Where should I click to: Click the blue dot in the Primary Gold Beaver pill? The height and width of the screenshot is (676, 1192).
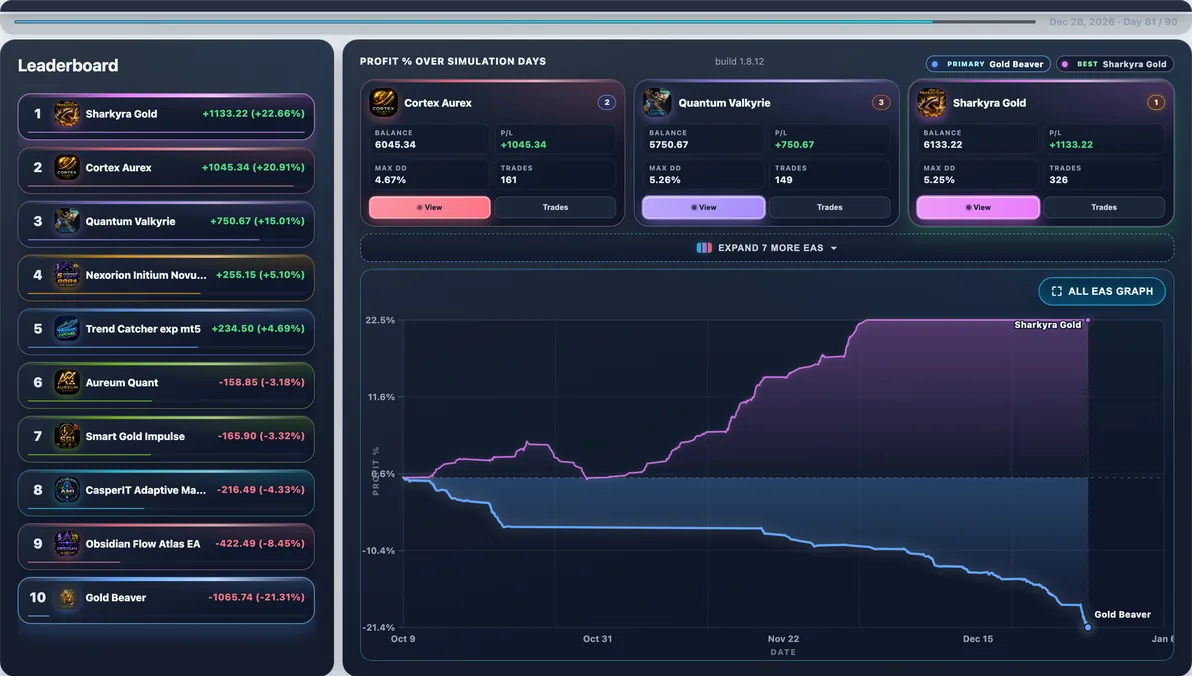pos(935,65)
